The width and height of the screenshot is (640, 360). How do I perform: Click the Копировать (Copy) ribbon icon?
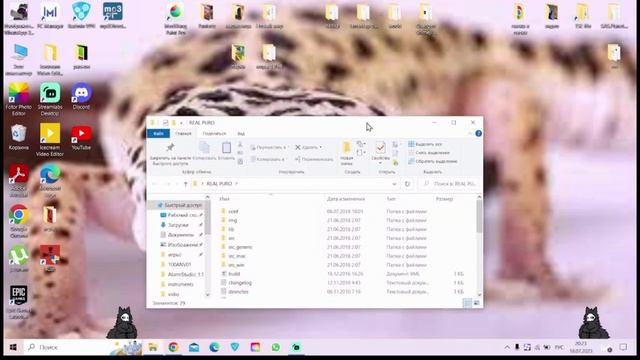204,147
